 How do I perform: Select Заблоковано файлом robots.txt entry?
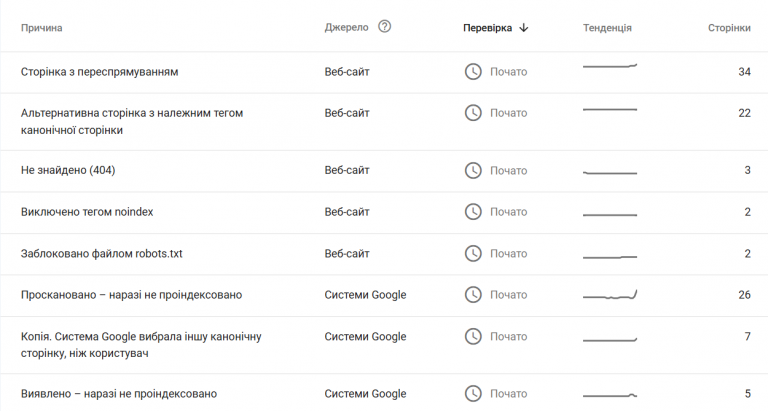pyautogui.click(x=101, y=254)
